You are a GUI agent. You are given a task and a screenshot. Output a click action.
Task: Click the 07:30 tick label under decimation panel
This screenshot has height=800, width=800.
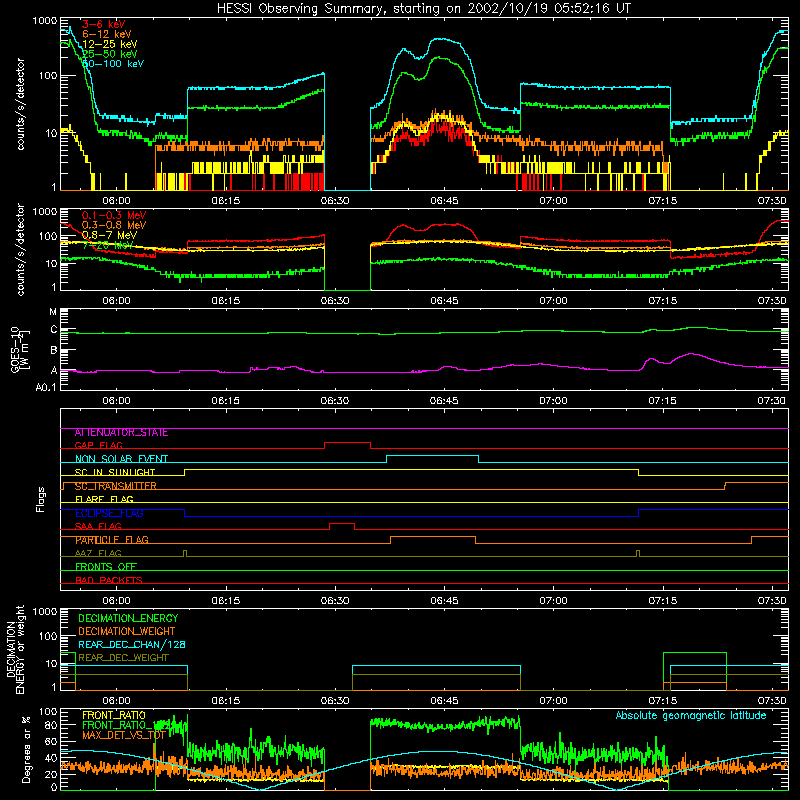pyautogui.click(x=772, y=701)
